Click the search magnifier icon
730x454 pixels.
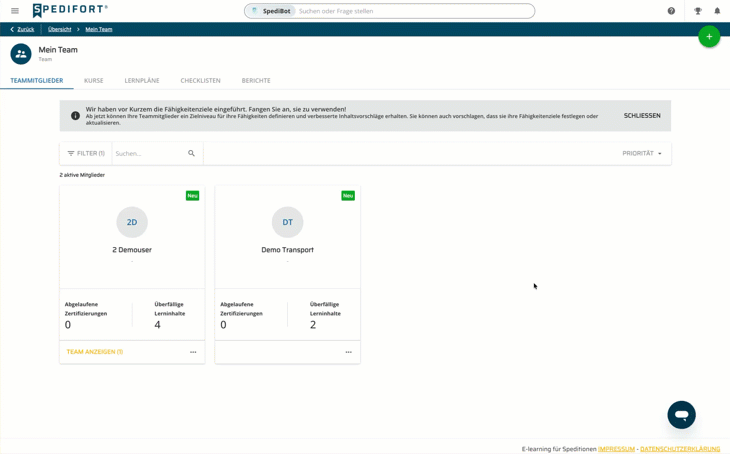[x=191, y=153]
